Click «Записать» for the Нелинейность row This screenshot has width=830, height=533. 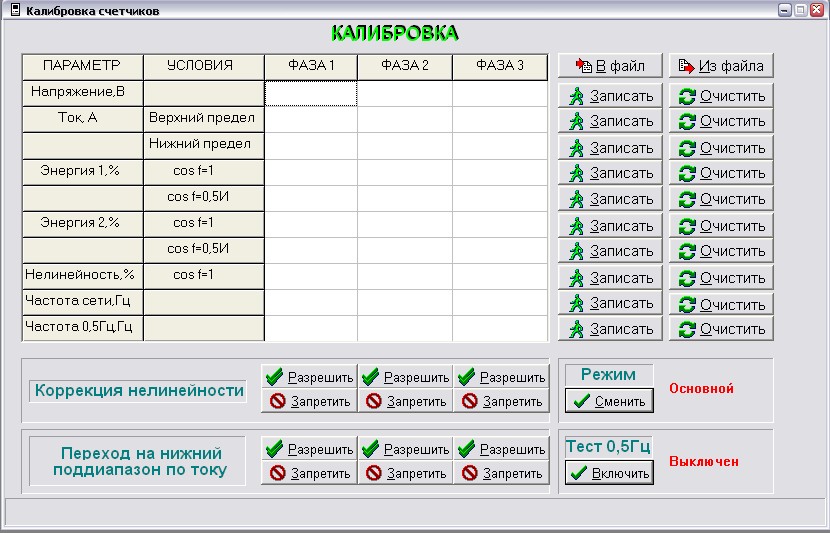(609, 278)
